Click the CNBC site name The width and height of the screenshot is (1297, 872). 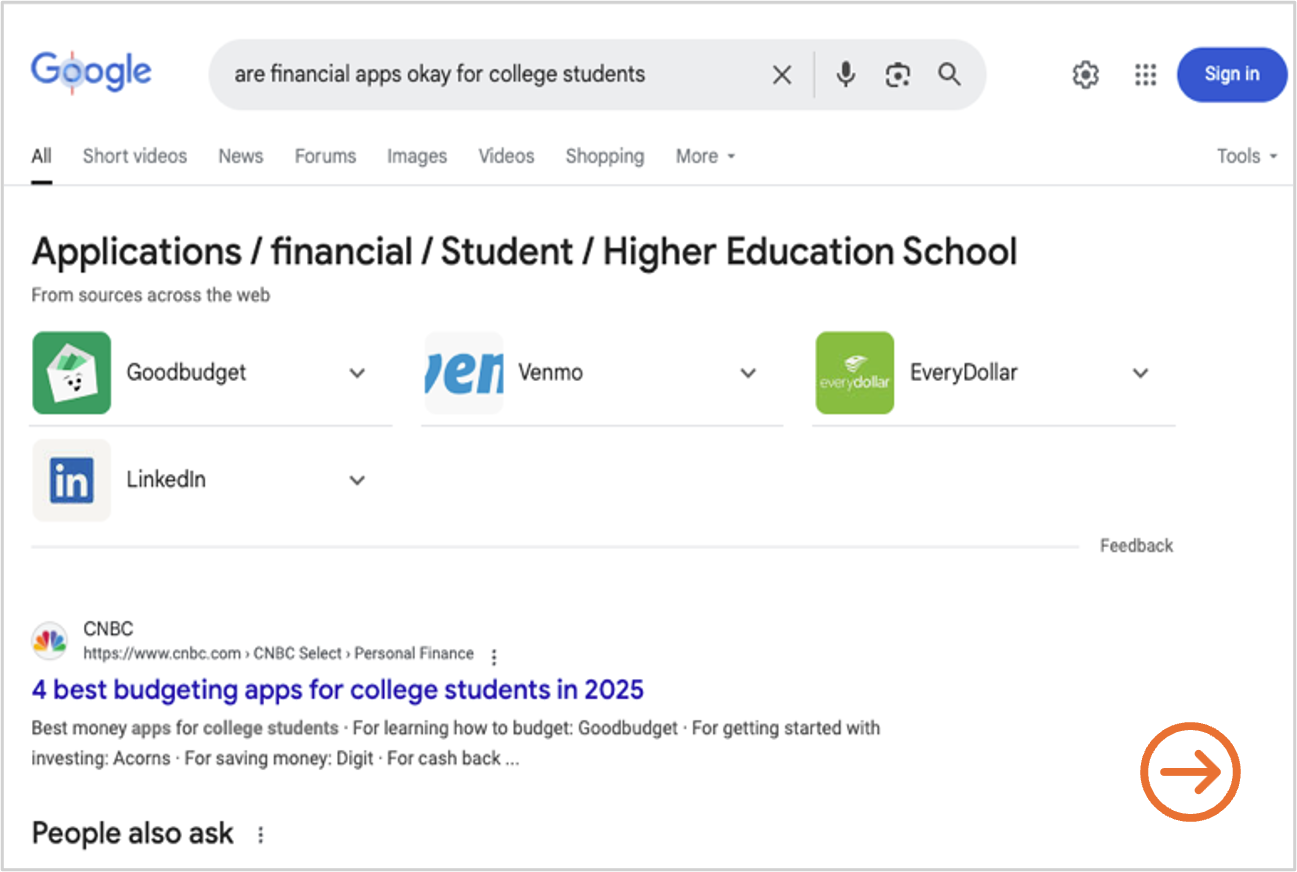[108, 629]
